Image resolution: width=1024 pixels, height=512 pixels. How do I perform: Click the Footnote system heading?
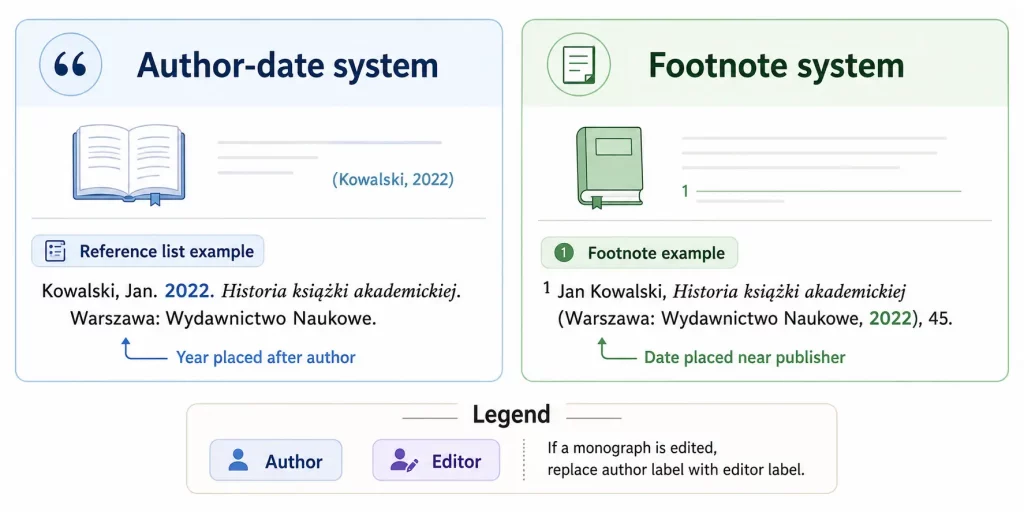[x=776, y=65]
